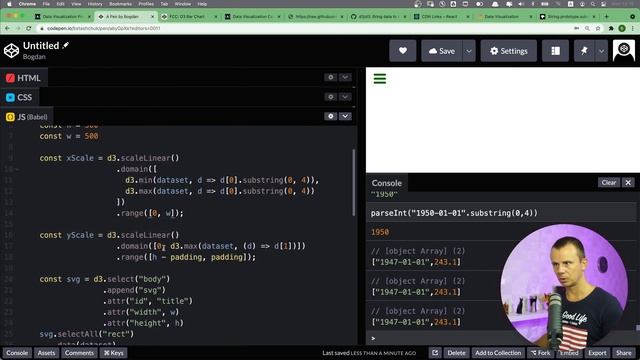
Task: Fork this pen
Action: (540, 353)
